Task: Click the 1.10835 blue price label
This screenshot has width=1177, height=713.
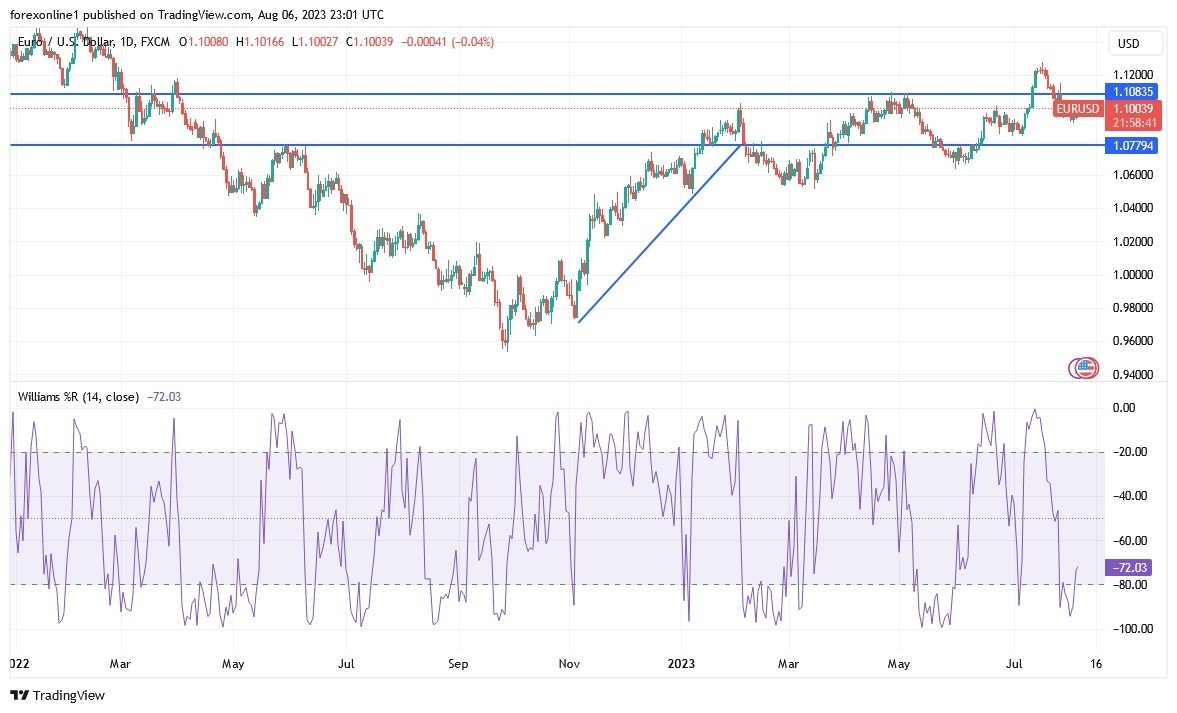Action: tap(1132, 92)
